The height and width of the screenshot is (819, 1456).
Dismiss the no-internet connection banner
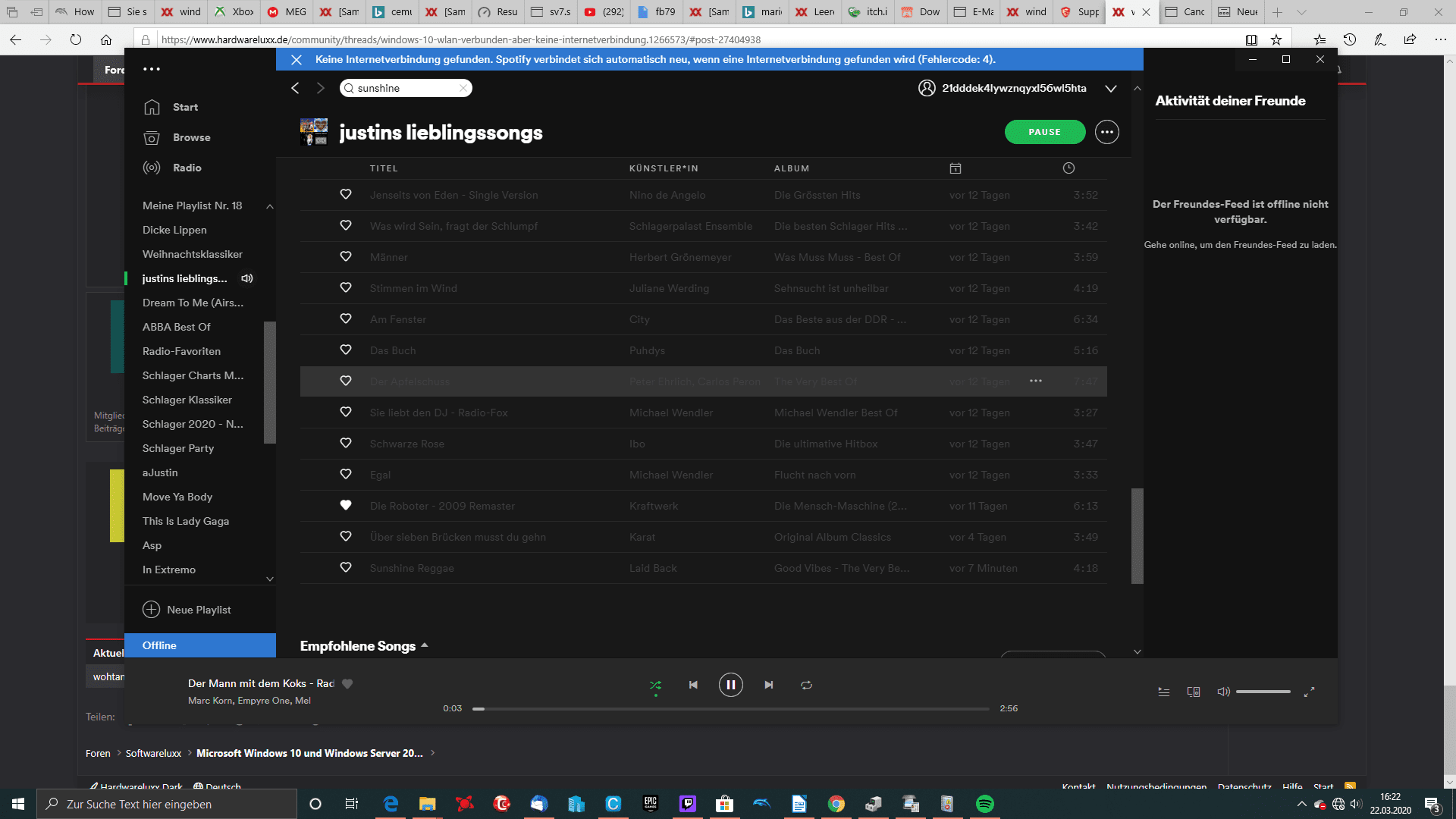297,59
